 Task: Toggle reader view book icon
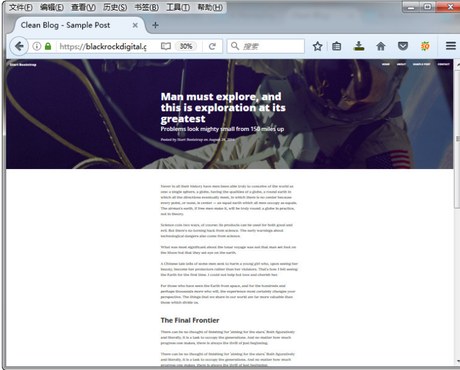[x=166, y=46]
